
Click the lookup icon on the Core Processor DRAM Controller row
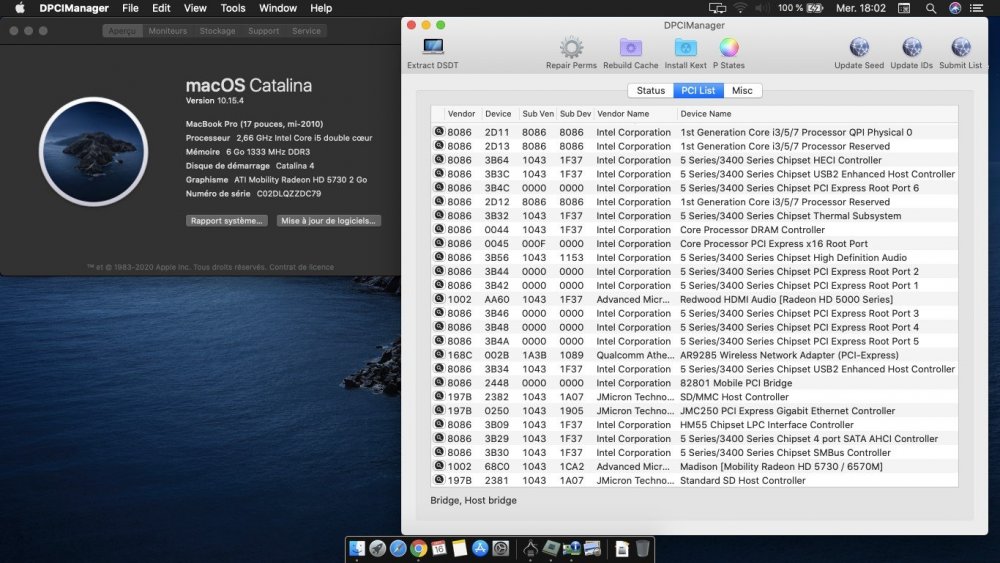click(439, 229)
